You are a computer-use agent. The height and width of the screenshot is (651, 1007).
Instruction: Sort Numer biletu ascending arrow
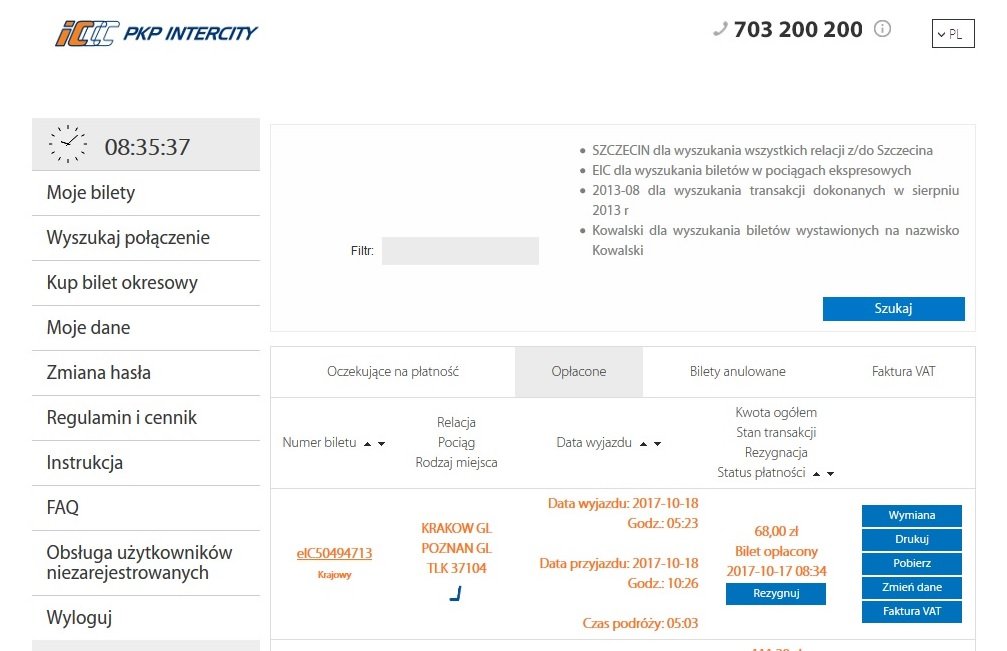pyautogui.click(x=367, y=444)
